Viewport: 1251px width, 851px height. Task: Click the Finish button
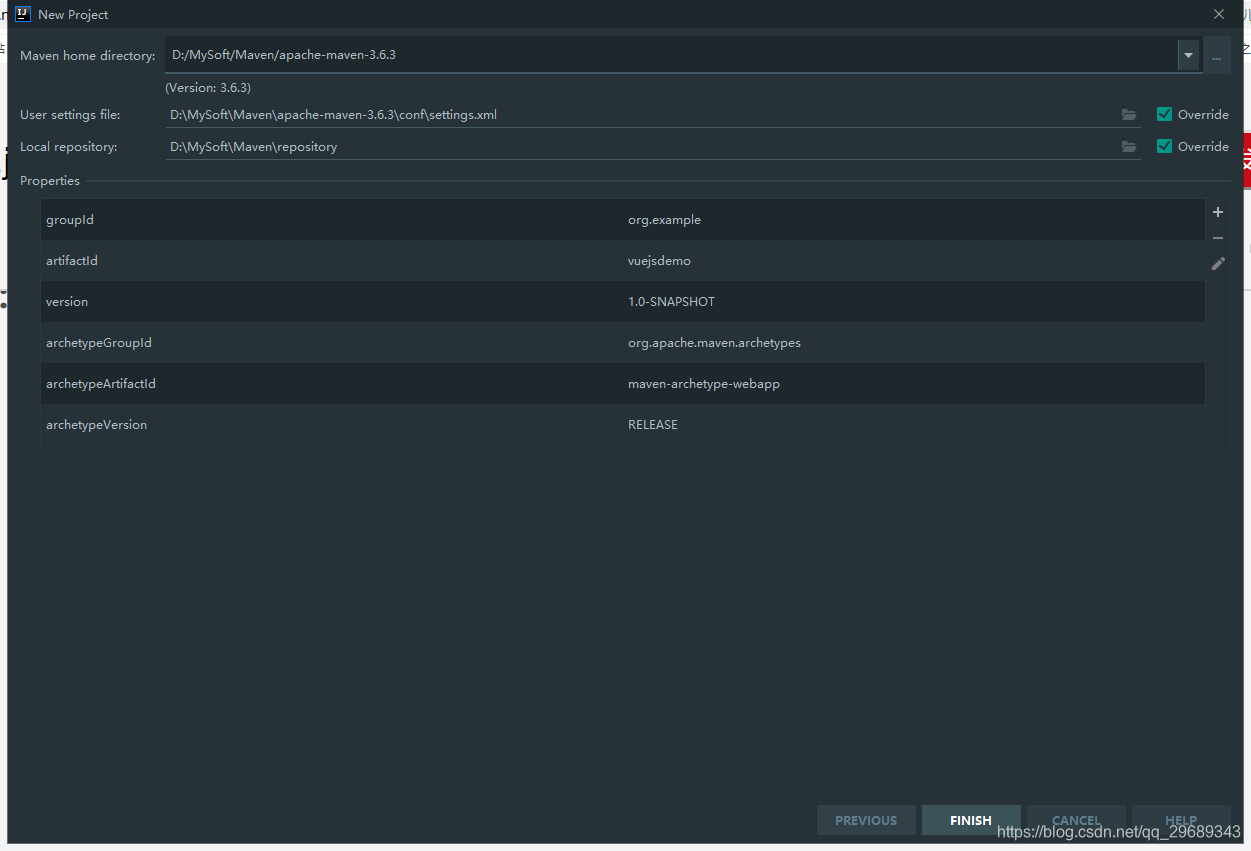(971, 820)
